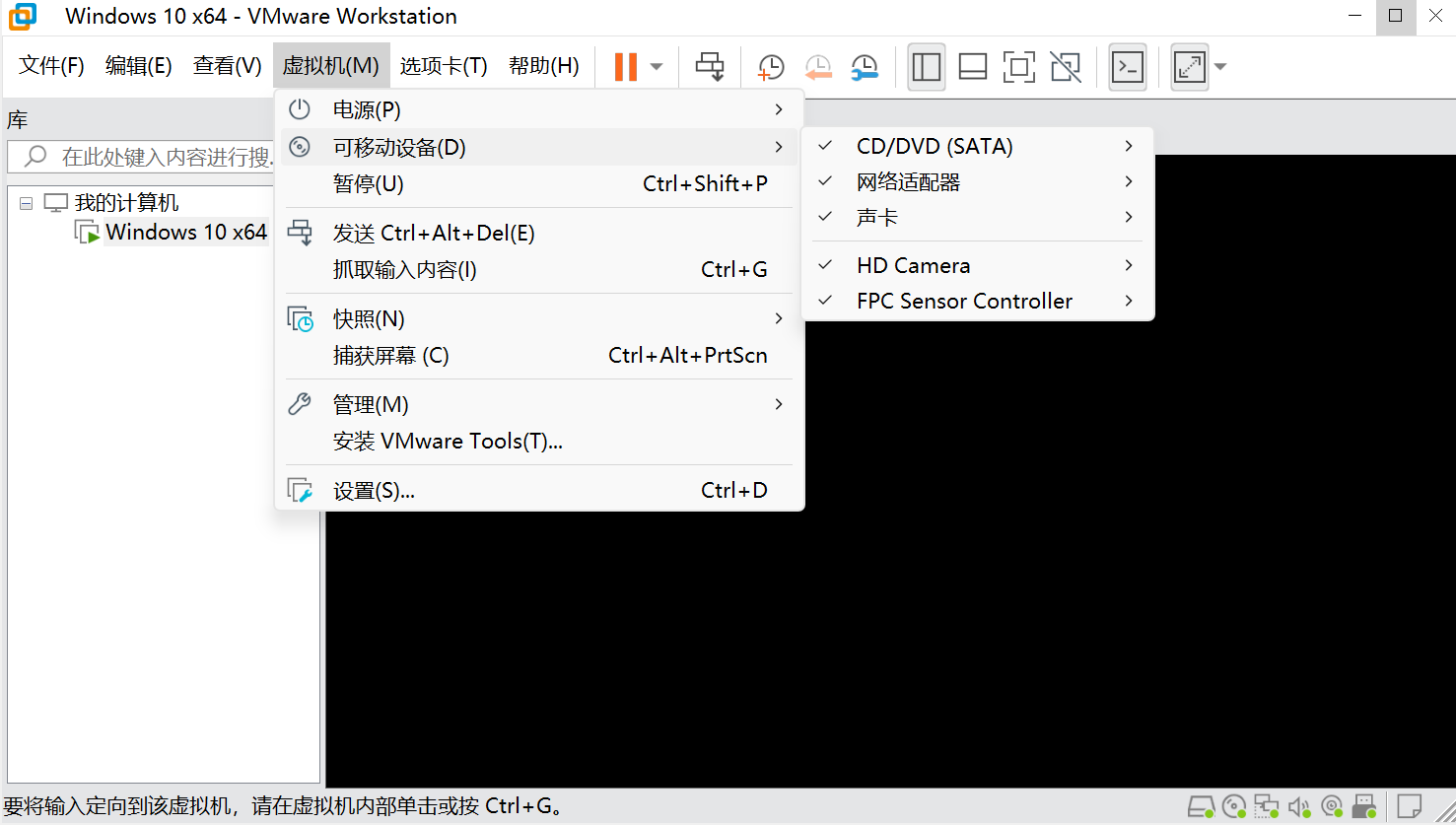Click the settings icon beside 设置(S)...
This screenshot has width=1456, height=825.
pyautogui.click(x=300, y=490)
